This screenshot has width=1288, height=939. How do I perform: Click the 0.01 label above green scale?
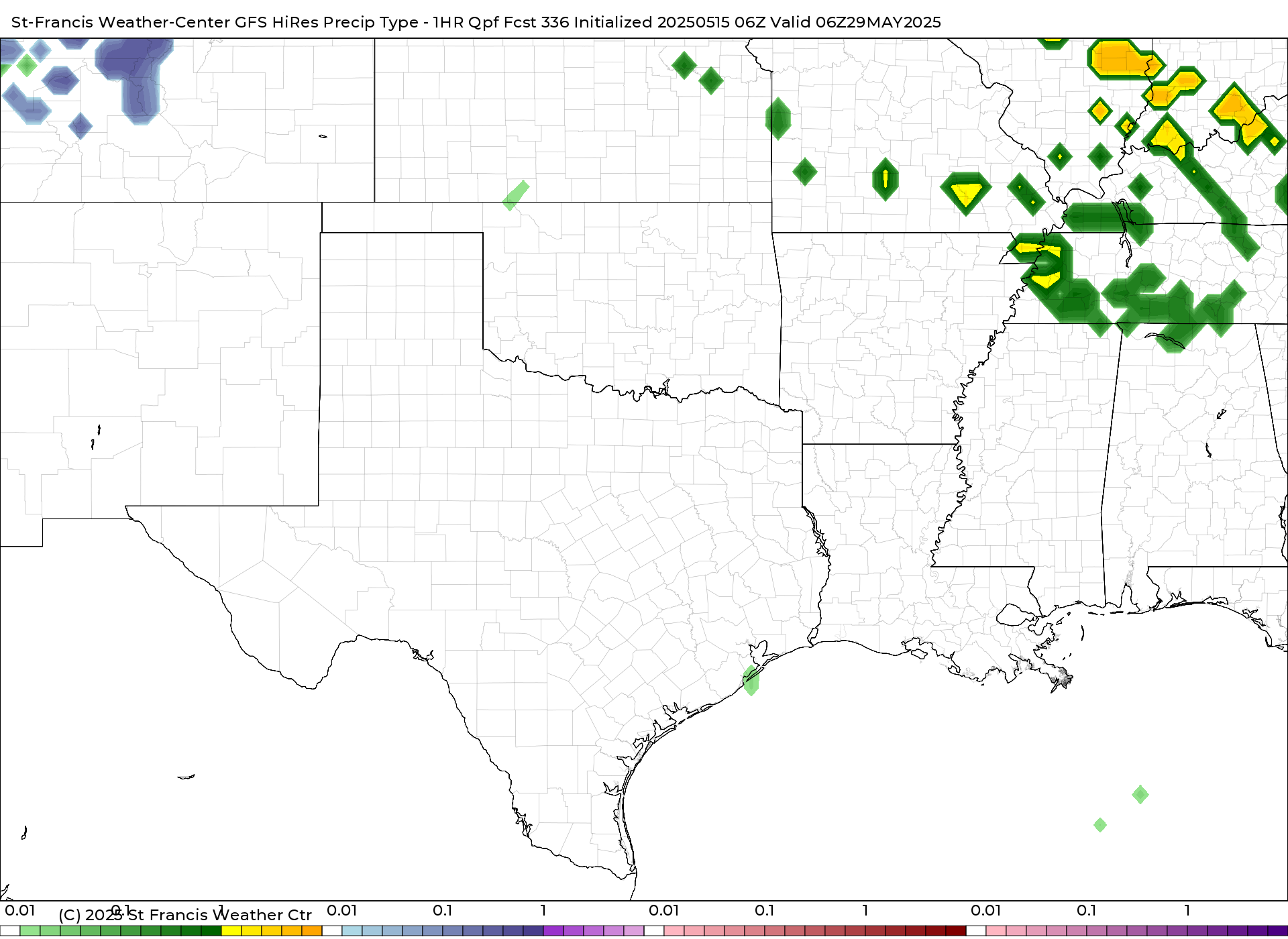pyautogui.click(x=20, y=910)
